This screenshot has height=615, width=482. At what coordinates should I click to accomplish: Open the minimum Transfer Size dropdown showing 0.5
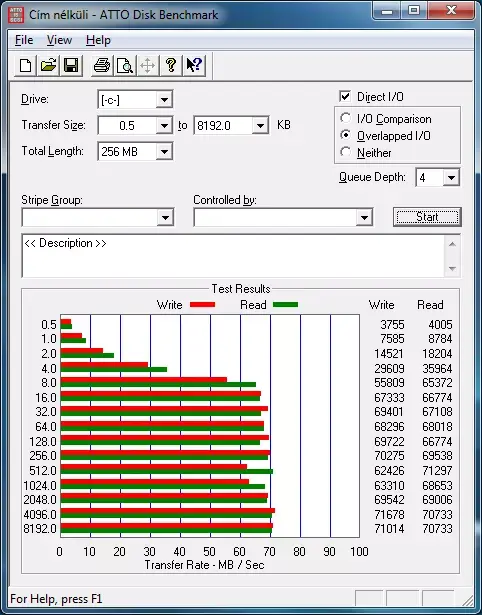point(164,126)
